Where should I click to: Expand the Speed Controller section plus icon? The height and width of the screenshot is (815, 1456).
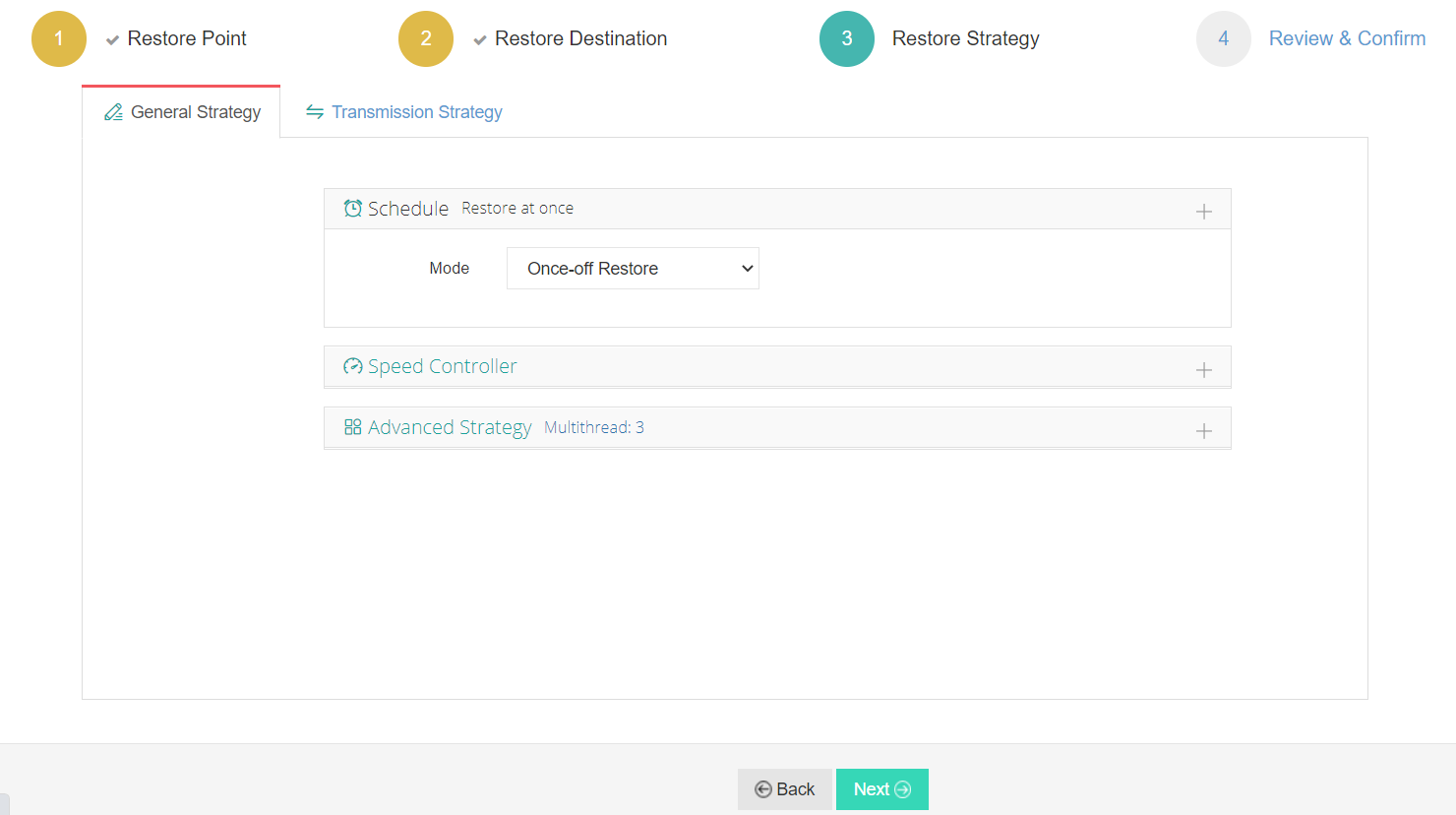(x=1204, y=370)
